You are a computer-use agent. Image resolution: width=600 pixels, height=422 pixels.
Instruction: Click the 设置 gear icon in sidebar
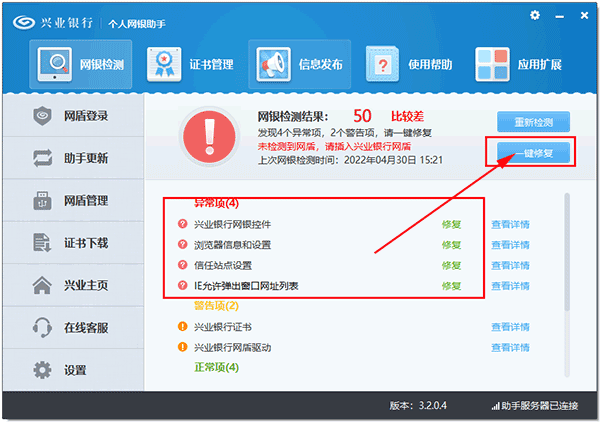click(42, 370)
